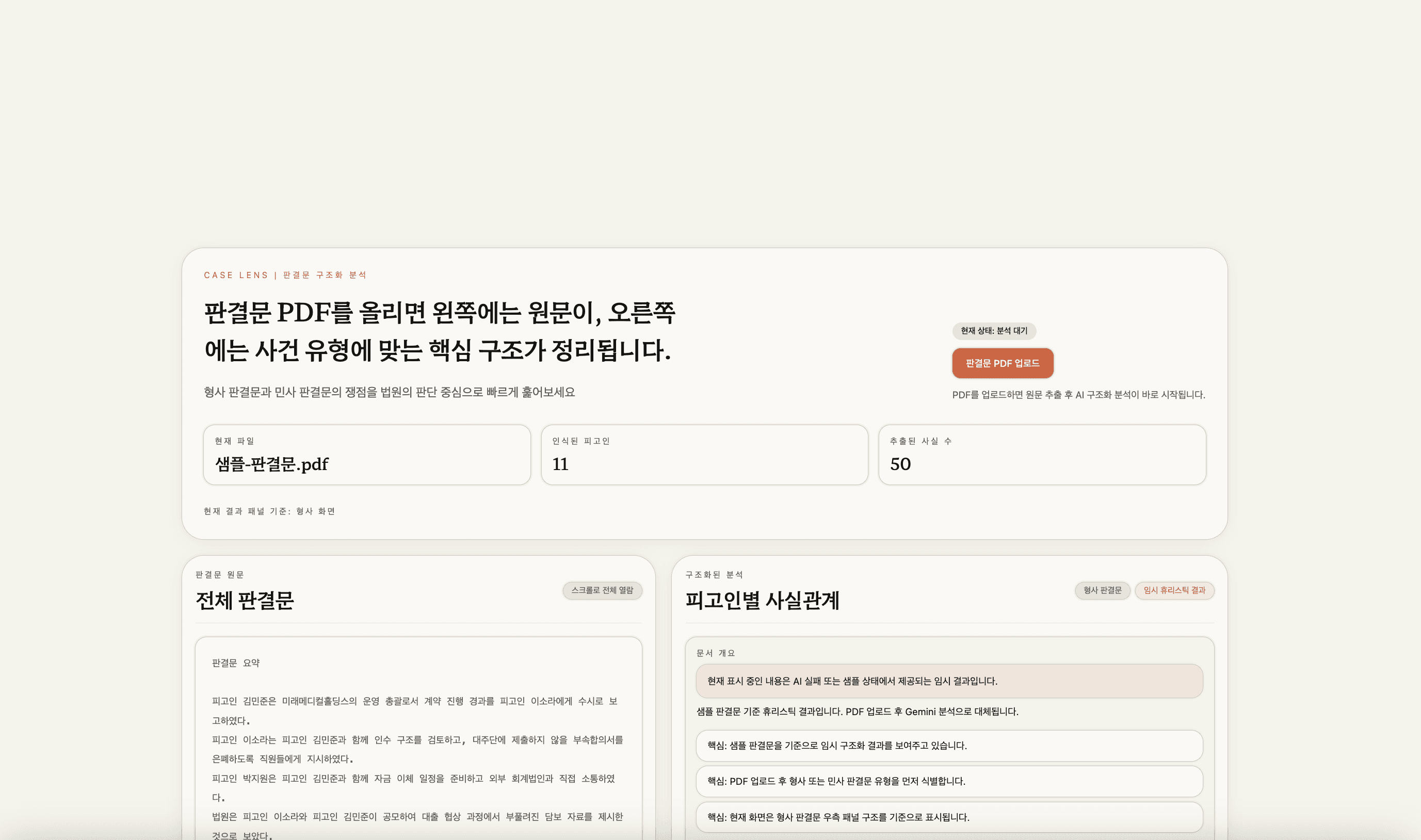The width and height of the screenshot is (1421, 840).
Task: Click the 인식된 피고인 count 11
Action: click(560, 464)
